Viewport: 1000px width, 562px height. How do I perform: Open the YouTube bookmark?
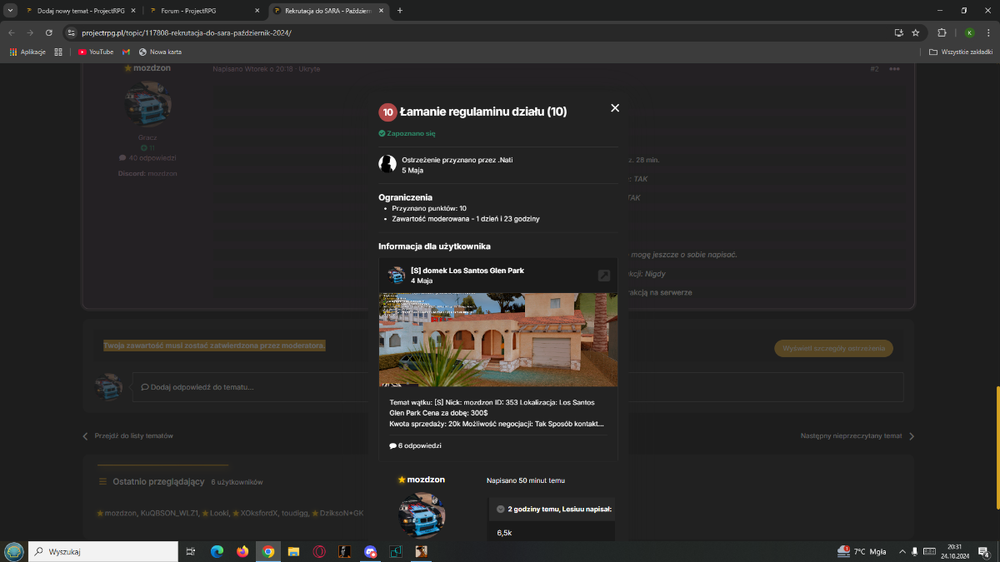point(96,52)
